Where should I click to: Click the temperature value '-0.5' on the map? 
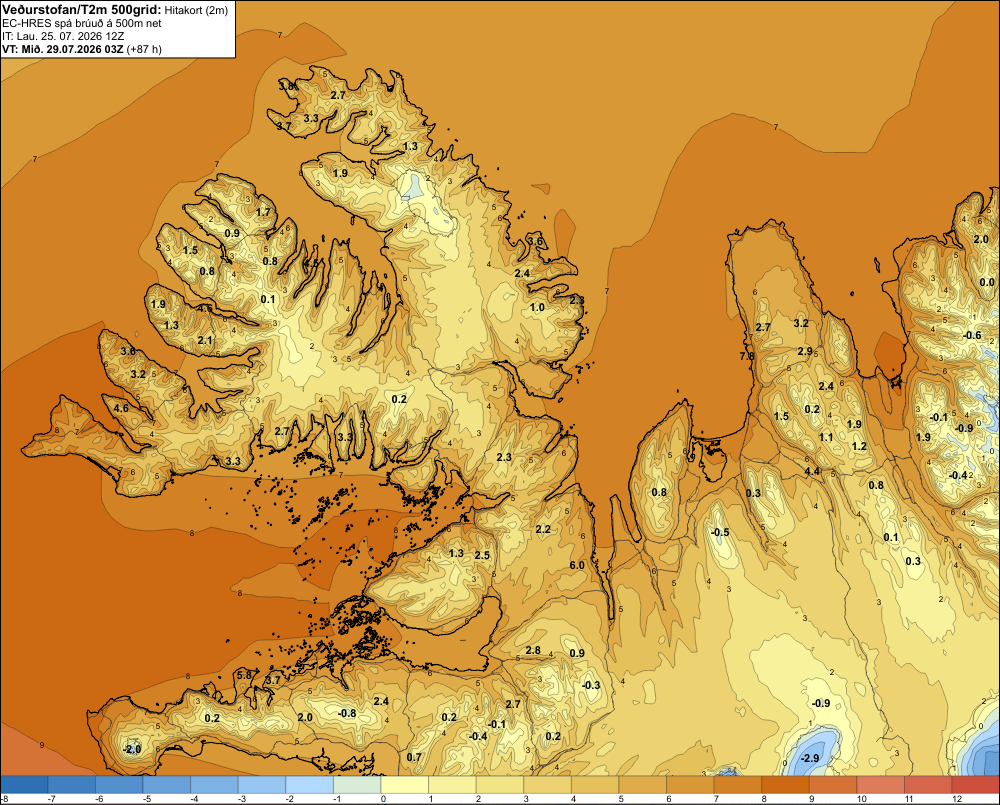coord(719,532)
